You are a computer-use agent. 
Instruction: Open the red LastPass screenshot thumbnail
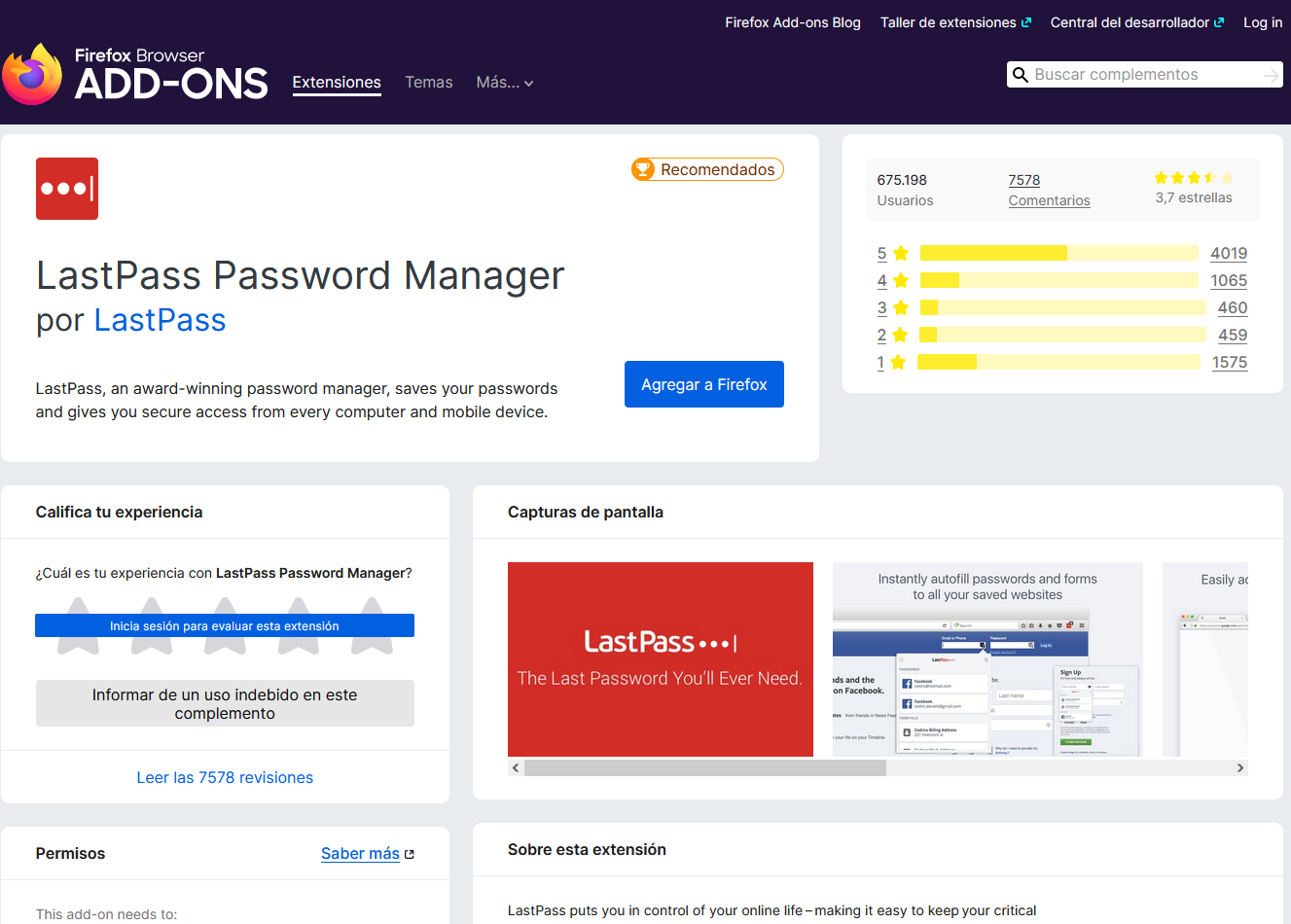pos(661,659)
